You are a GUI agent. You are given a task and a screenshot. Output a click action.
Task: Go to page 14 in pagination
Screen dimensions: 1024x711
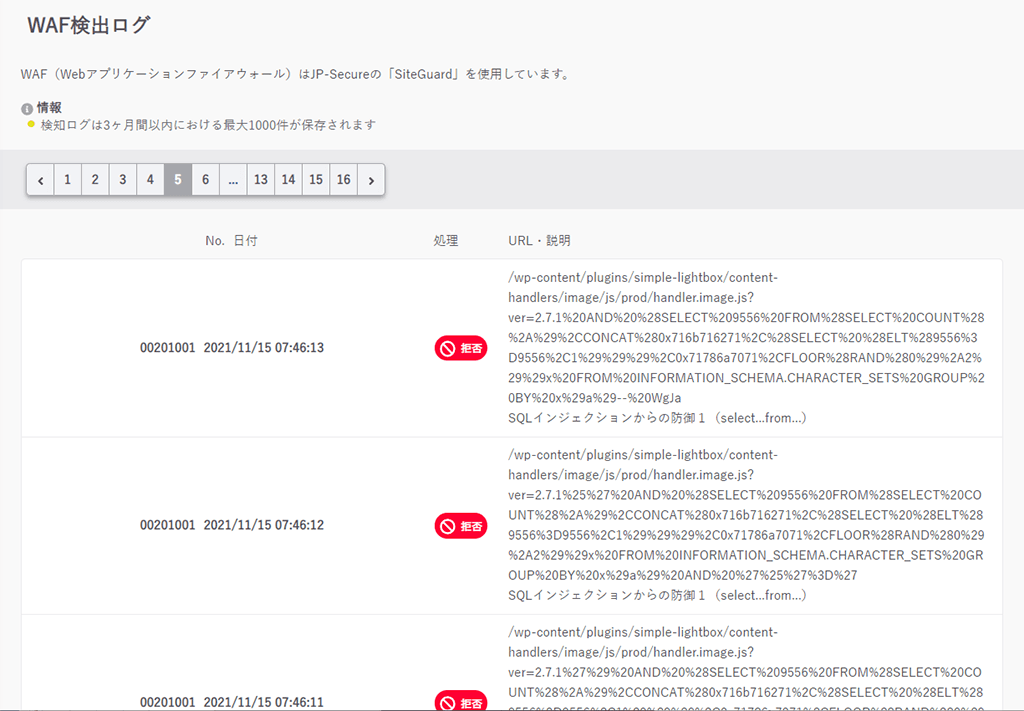tap(288, 180)
